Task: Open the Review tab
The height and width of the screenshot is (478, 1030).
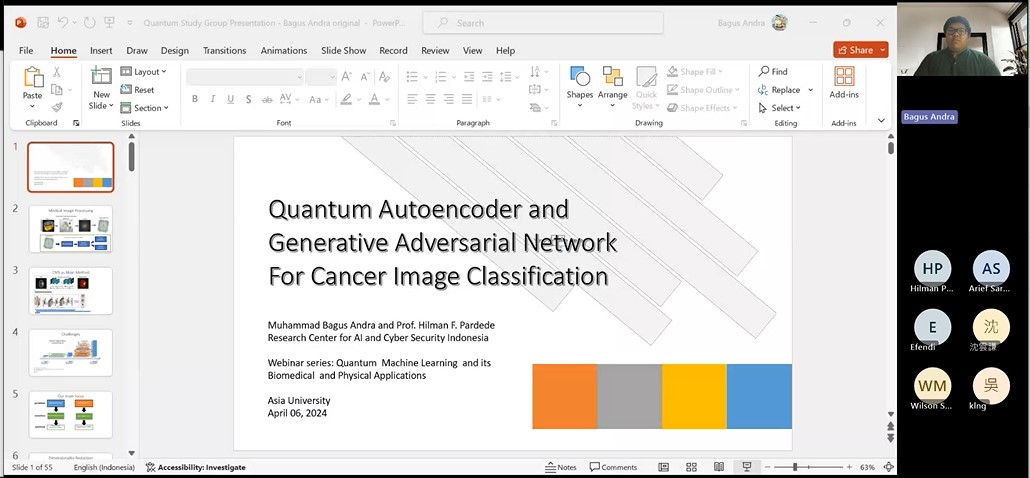Action: pos(435,51)
